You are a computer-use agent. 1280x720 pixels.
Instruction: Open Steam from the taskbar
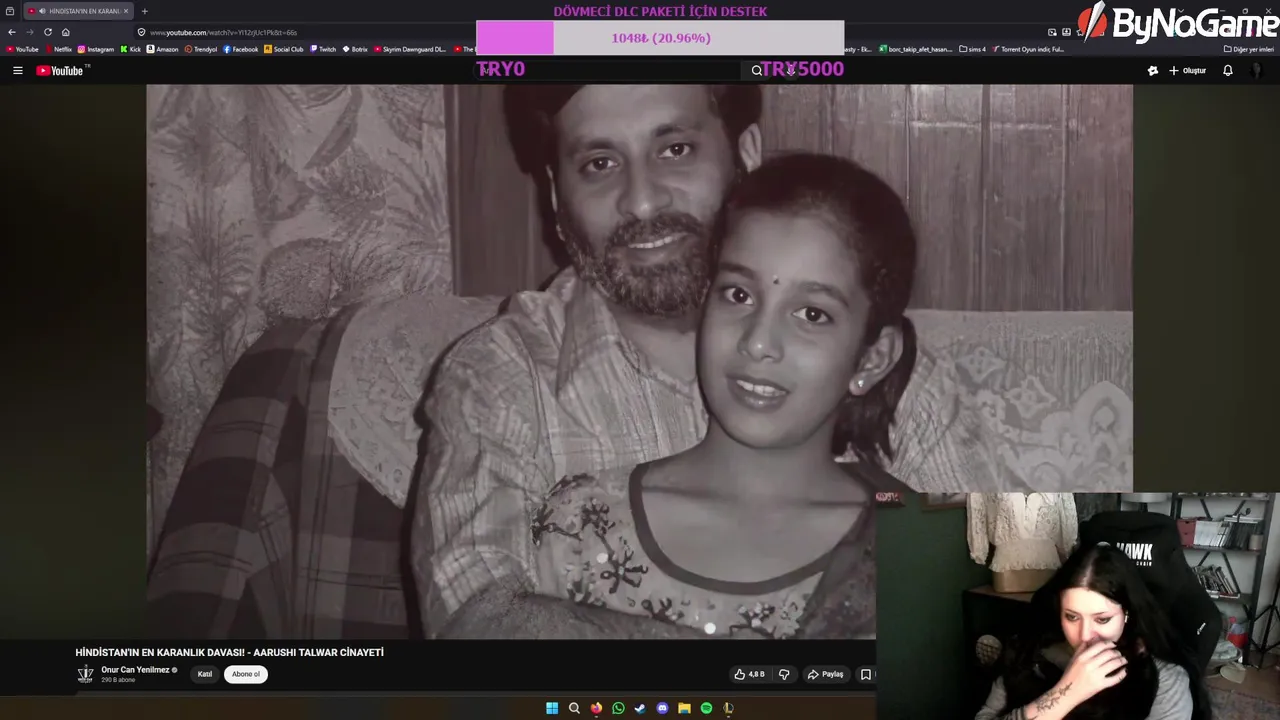tap(640, 708)
